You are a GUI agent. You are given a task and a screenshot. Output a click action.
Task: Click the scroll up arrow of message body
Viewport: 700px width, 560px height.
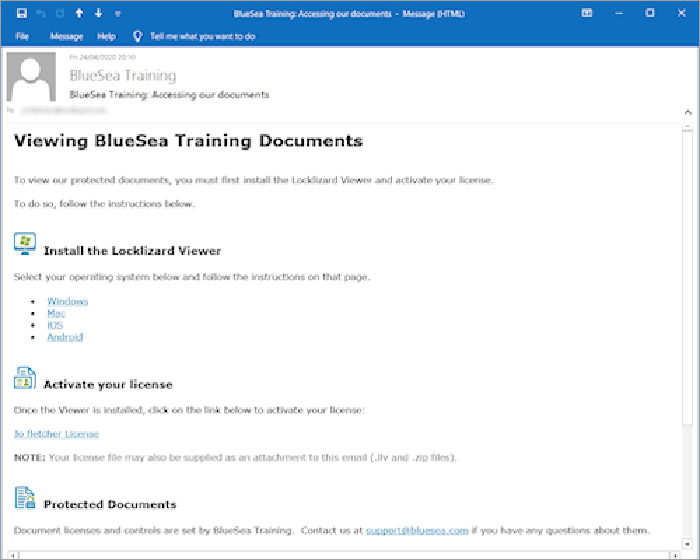687,127
